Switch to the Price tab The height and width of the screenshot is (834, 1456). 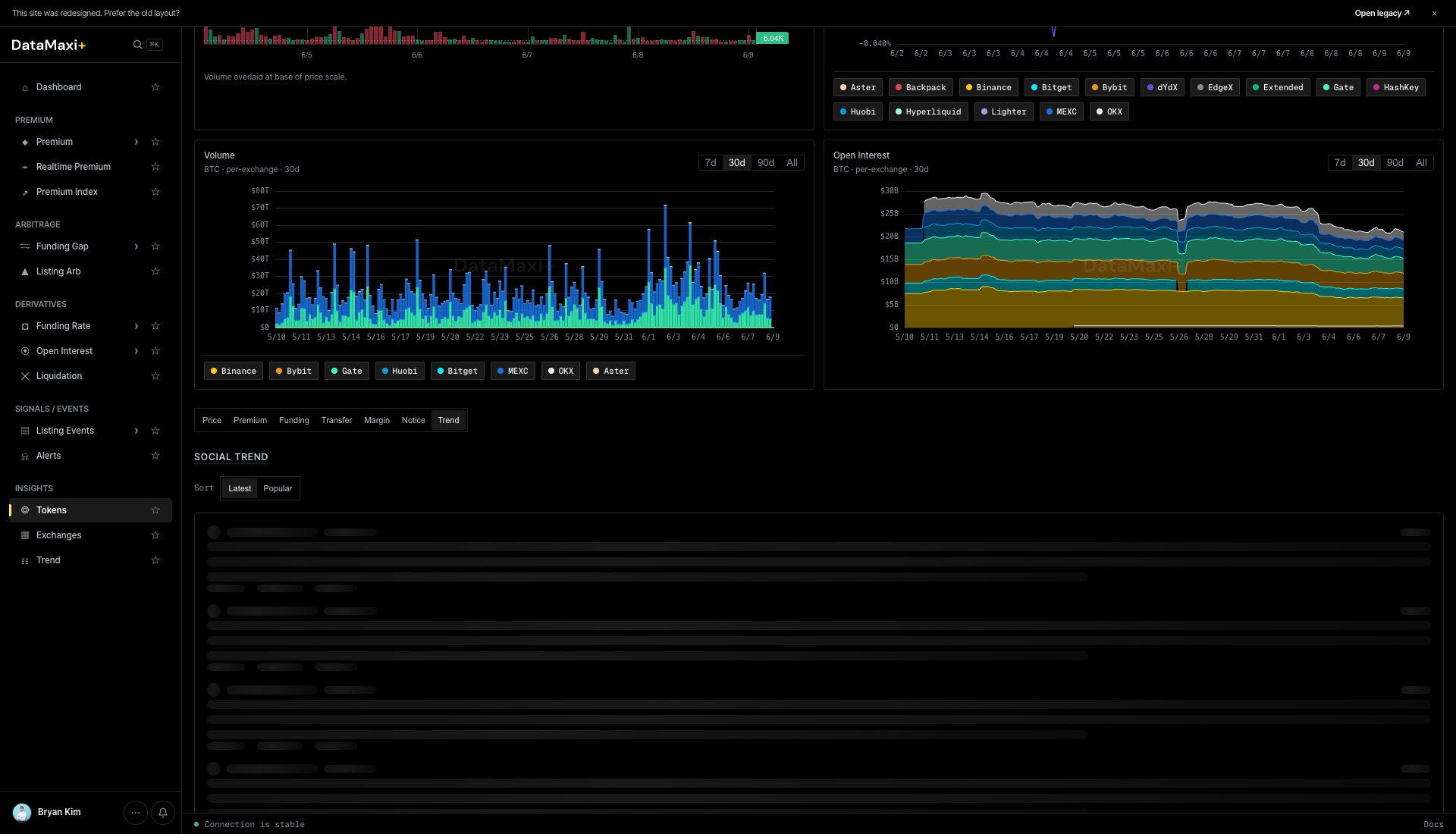tap(212, 420)
